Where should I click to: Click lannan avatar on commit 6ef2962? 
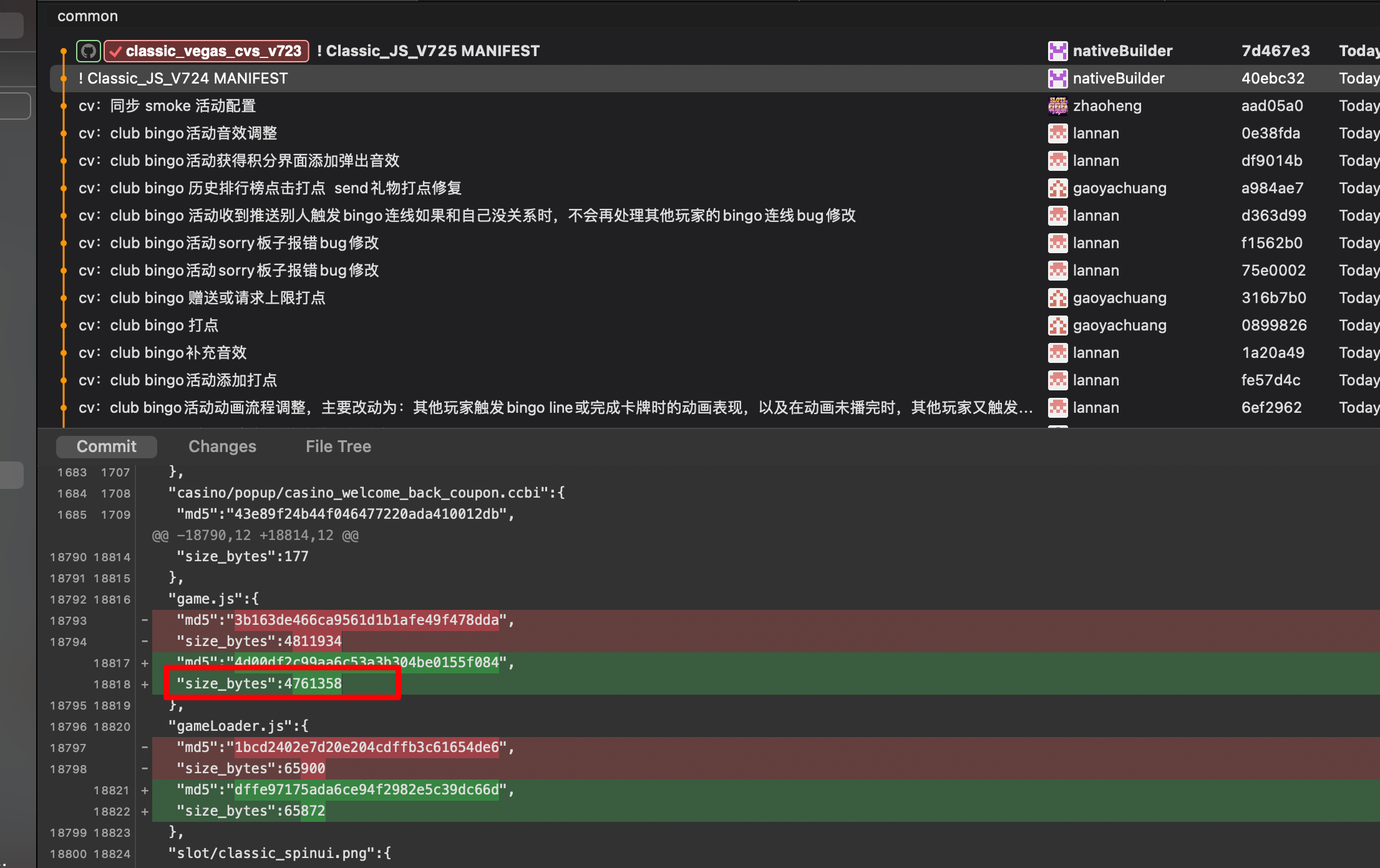tap(1057, 408)
